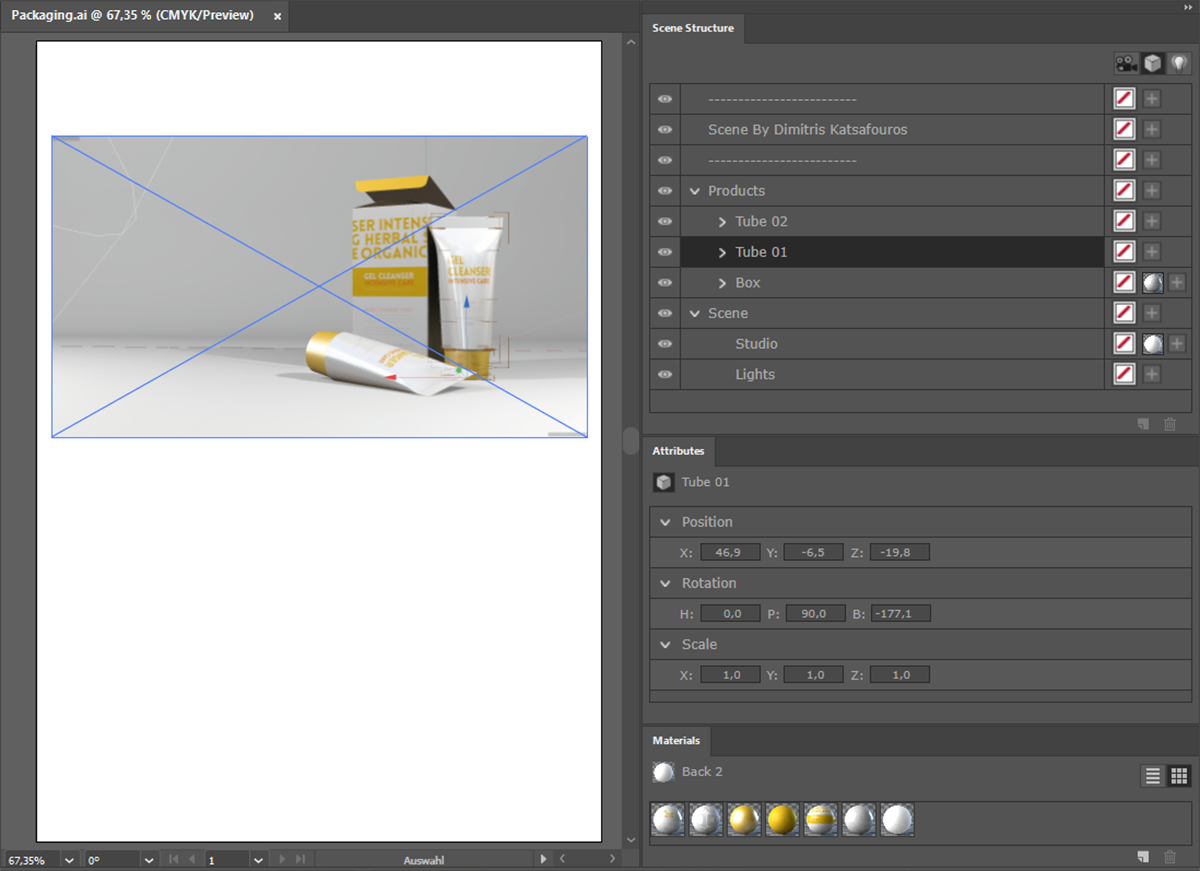Viewport: 1200px width, 871px height.
Task: Switch to the Packaging.ai document tab
Action: coord(133,16)
